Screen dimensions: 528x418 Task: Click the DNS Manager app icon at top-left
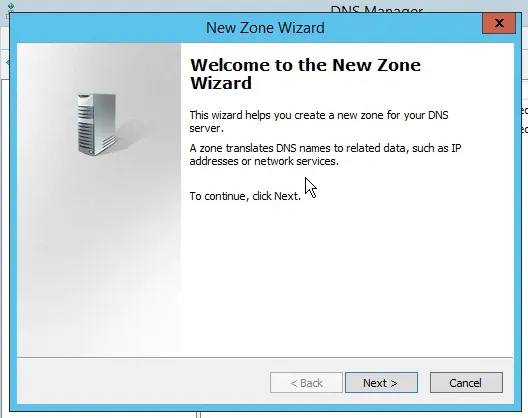(x=10, y=7)
